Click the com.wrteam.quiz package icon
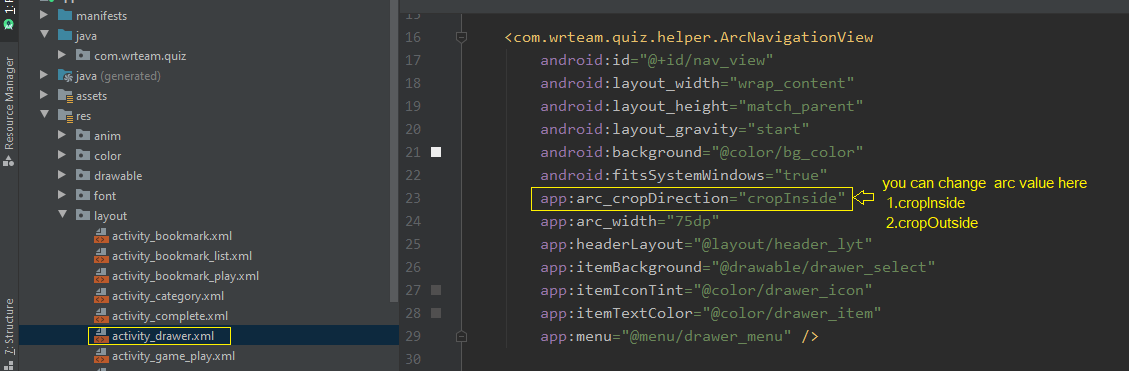 pyautogui.click(x=83, y=55)
